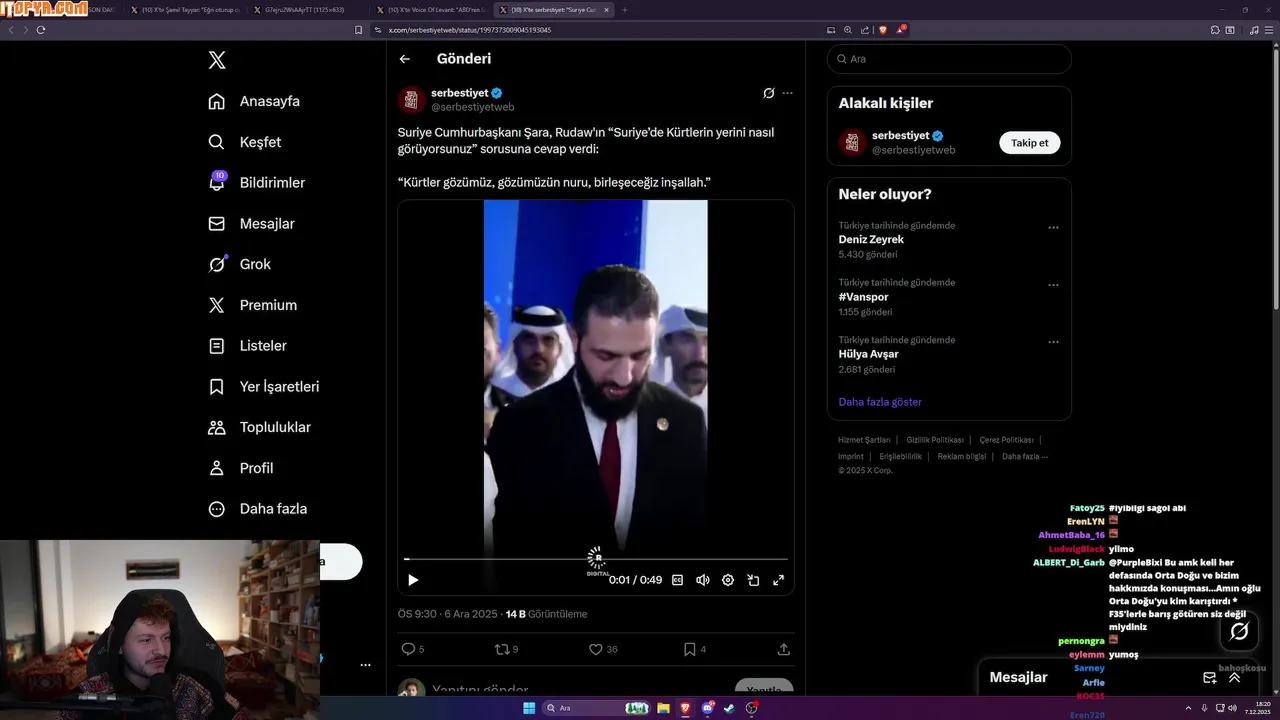This screenshot has width=1280, height=720.
Task: Bookmark this page in browser toolbar
Action: (359, 30)
